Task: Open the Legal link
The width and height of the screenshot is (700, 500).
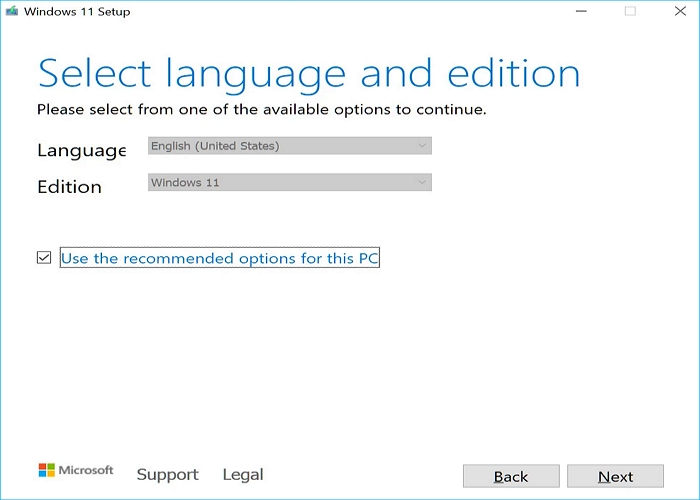Action: coord(243,475)
